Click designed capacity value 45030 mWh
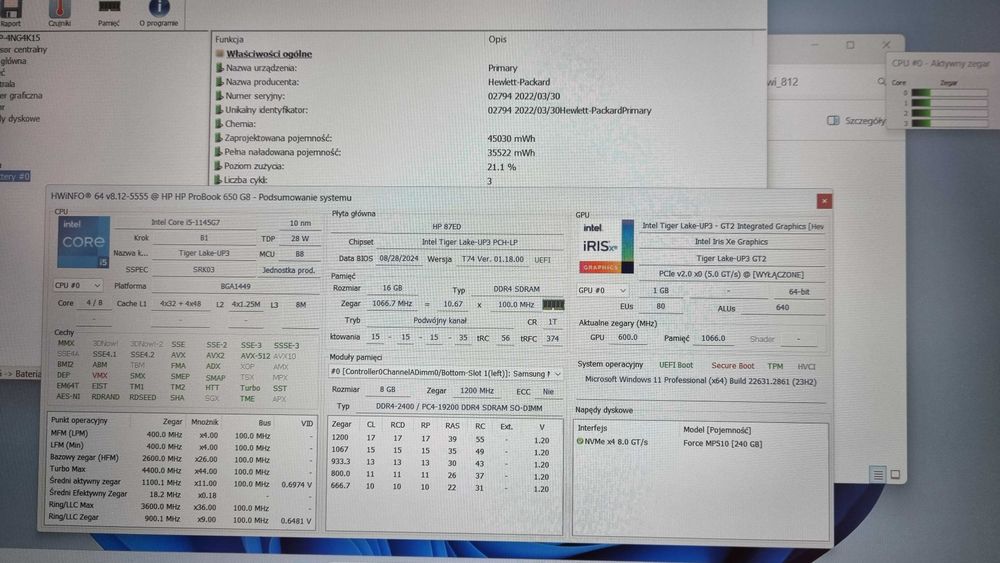The height and width of the screenshot is (563, 1000). [x=511, y=138]
